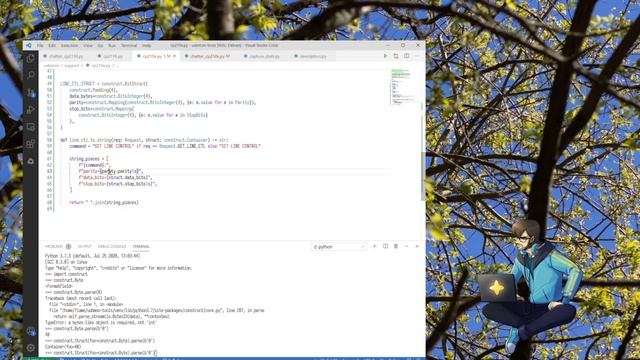Open the Help menu
This screenshot has width=640, height=360.
click(146, 46)
